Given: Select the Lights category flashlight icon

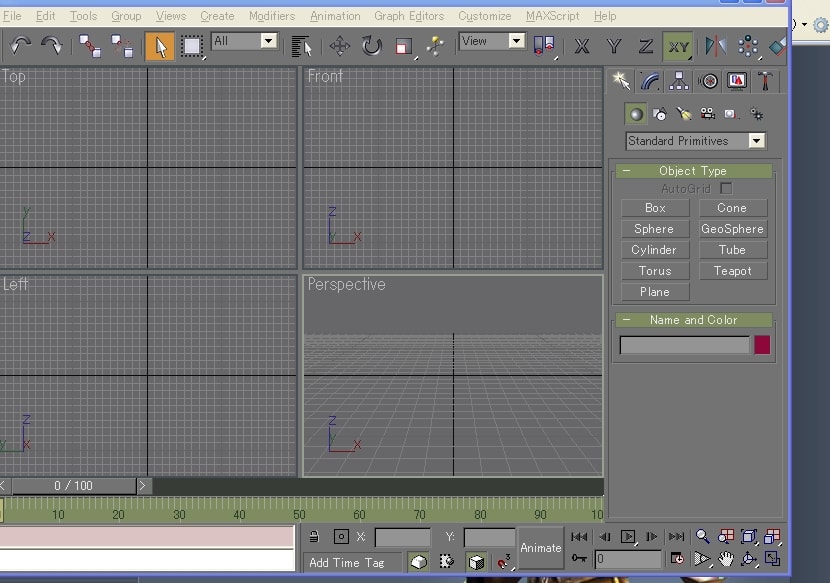Looking at the screenshot, I should point(684,114).
